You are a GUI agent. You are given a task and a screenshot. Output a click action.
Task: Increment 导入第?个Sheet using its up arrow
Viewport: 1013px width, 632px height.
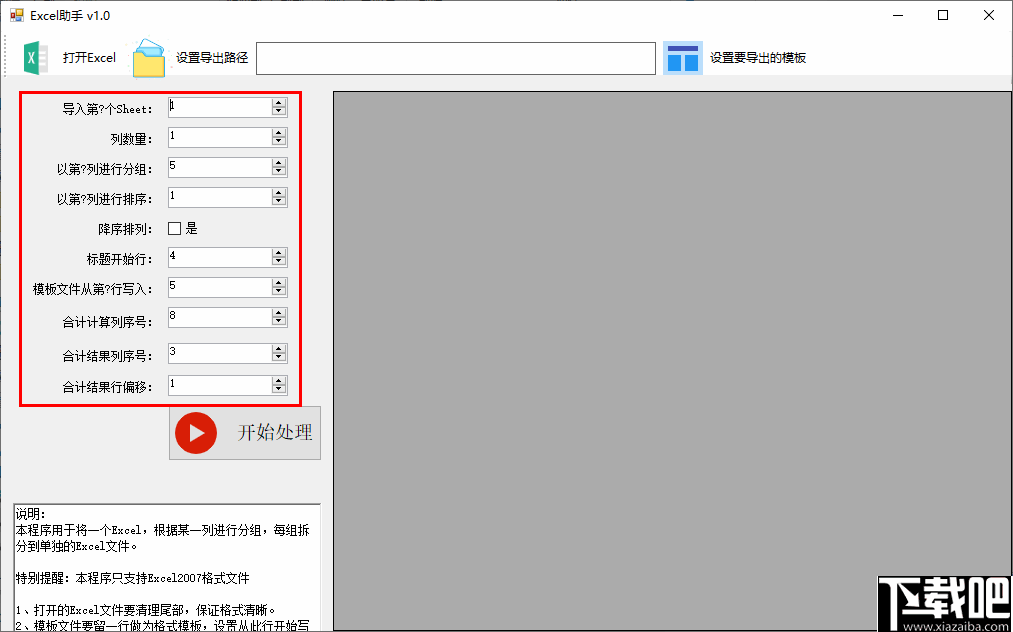point(278,102)
